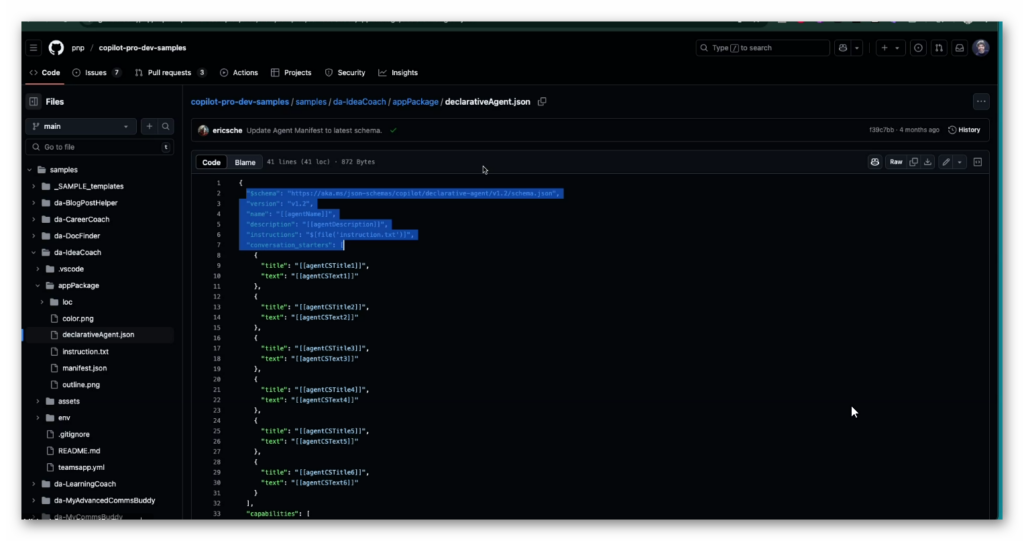Copy raw file contents icon
This screenshot has width=1024, height=541.
pos(914,162)
